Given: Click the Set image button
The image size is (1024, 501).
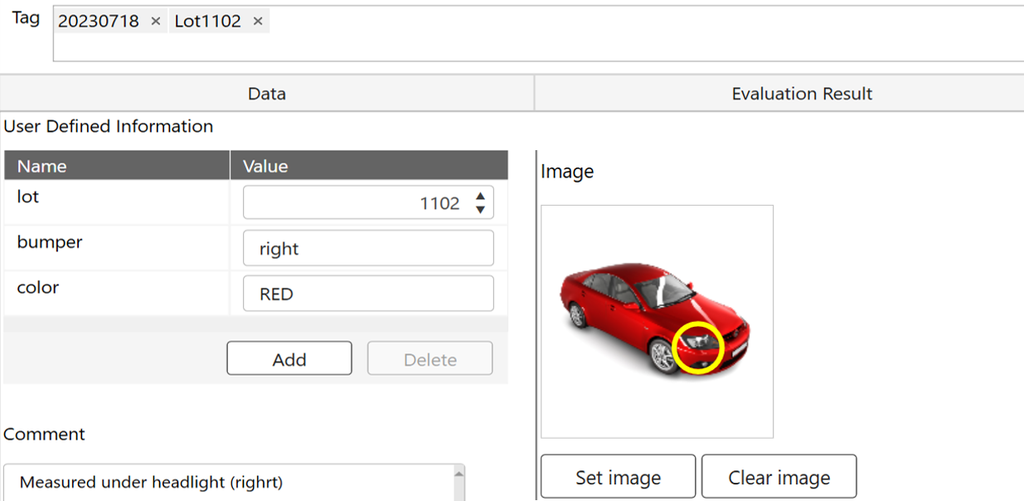Looking at the screenshot, I should (x=617, y=477).
